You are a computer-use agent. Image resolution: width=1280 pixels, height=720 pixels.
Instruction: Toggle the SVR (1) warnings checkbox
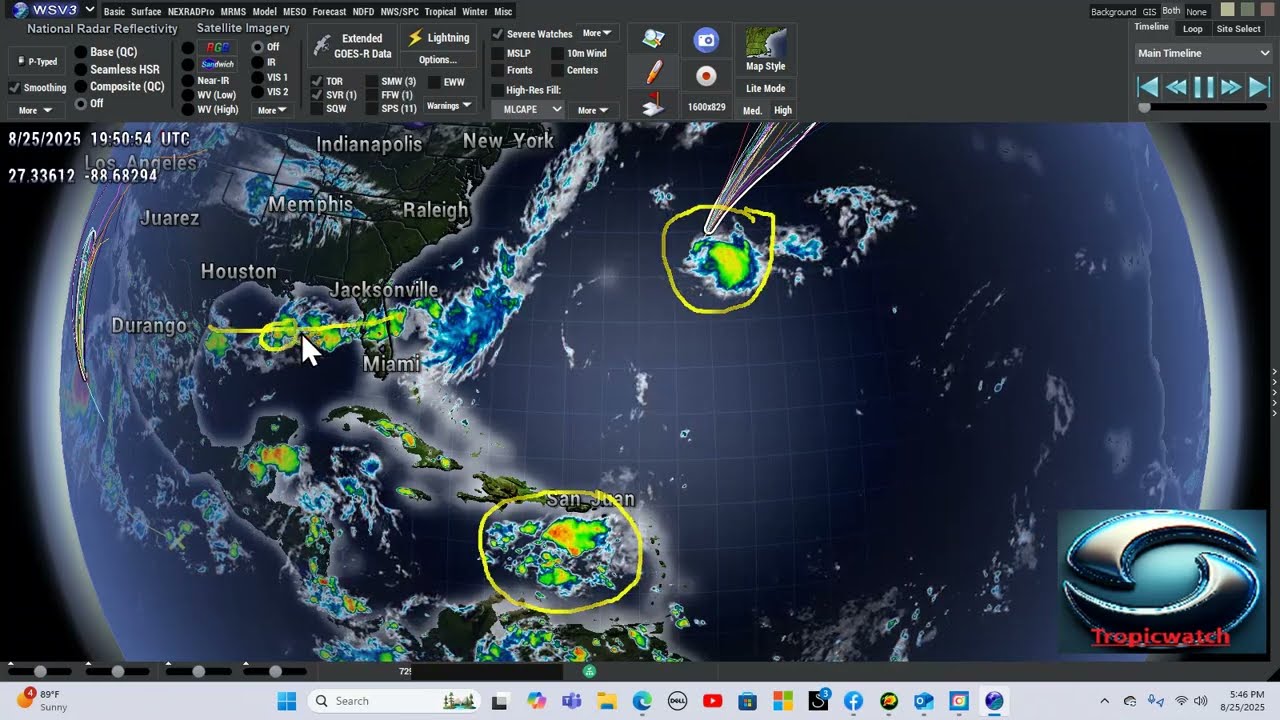(x=316, y=95)
